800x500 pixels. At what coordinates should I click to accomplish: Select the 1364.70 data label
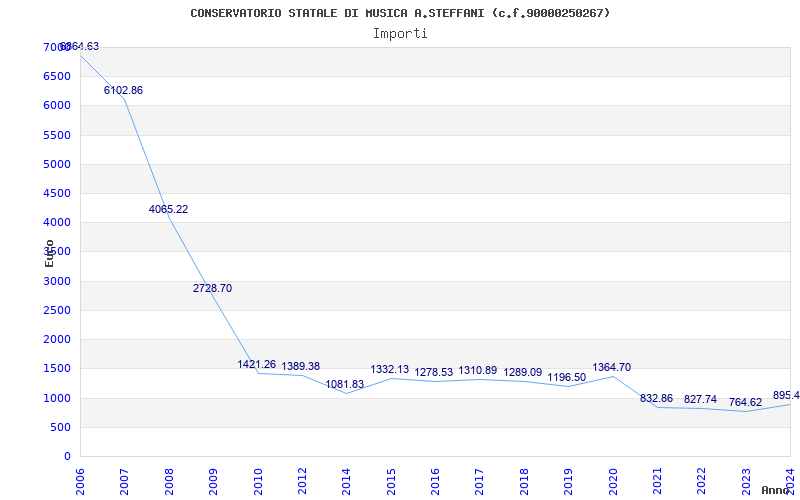[x=612, y=367]
